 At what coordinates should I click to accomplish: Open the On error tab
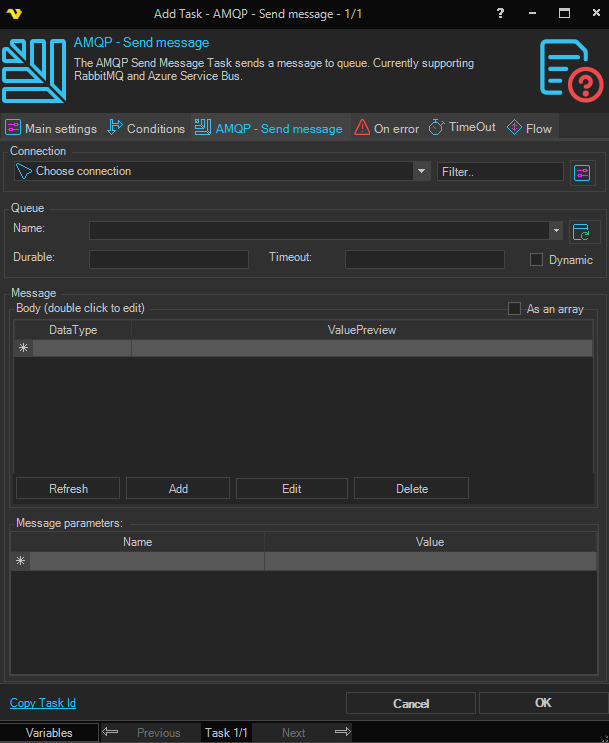(386, 128)
